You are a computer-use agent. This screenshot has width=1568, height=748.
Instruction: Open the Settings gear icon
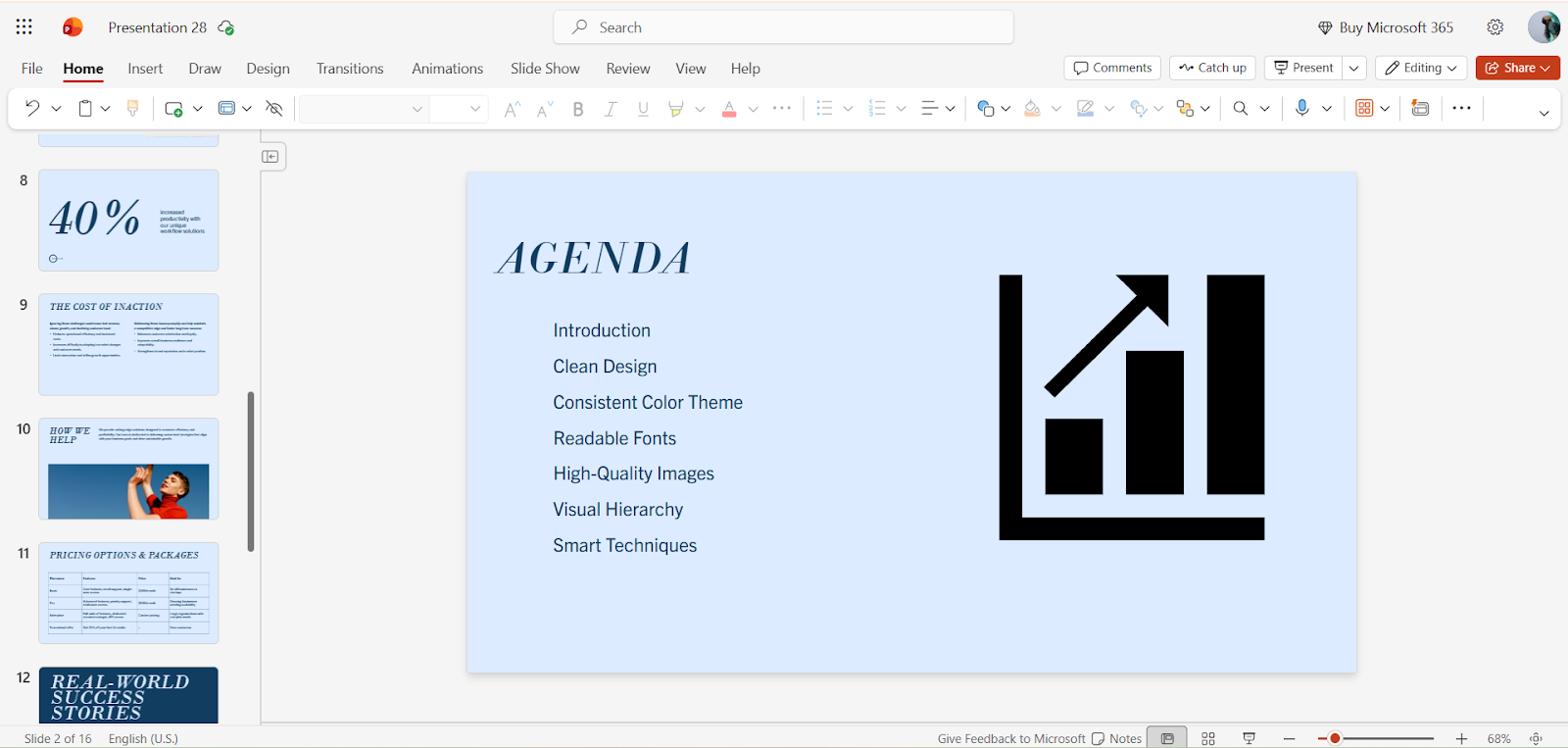1495,27
